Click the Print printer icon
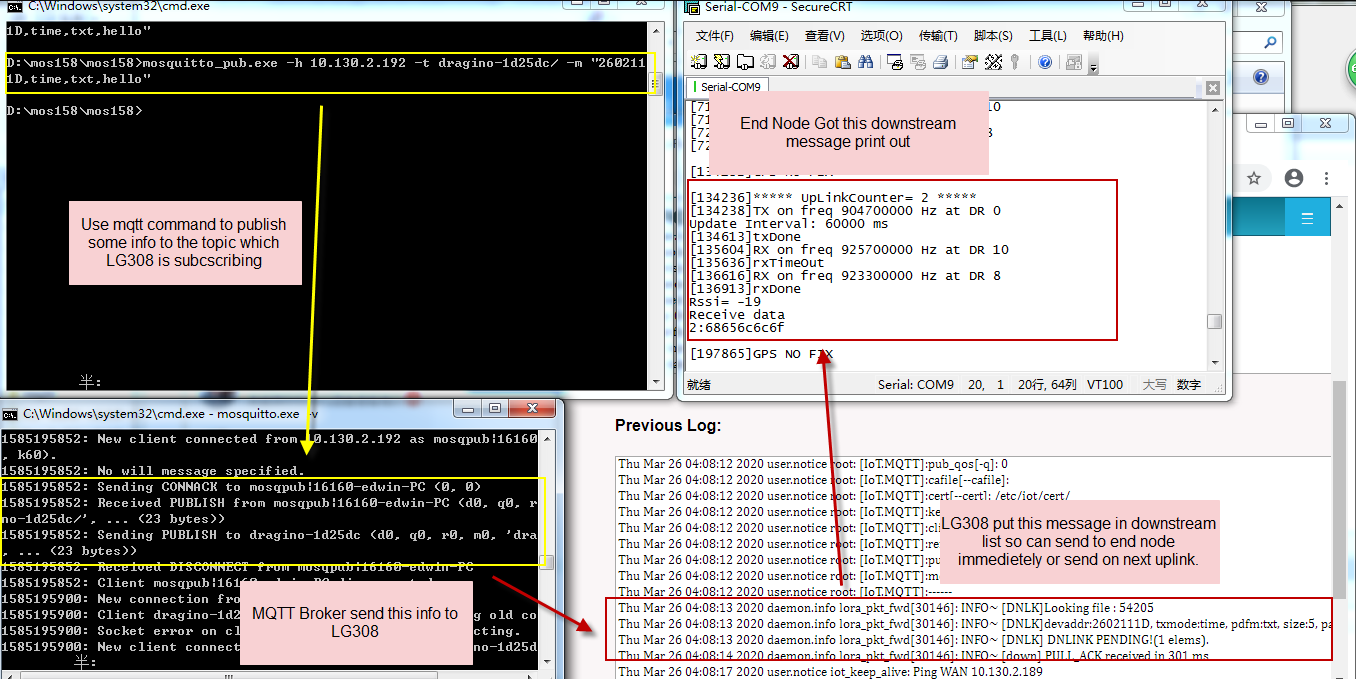The width and height of the screenshot is (1356, 679). click(941, 62)
